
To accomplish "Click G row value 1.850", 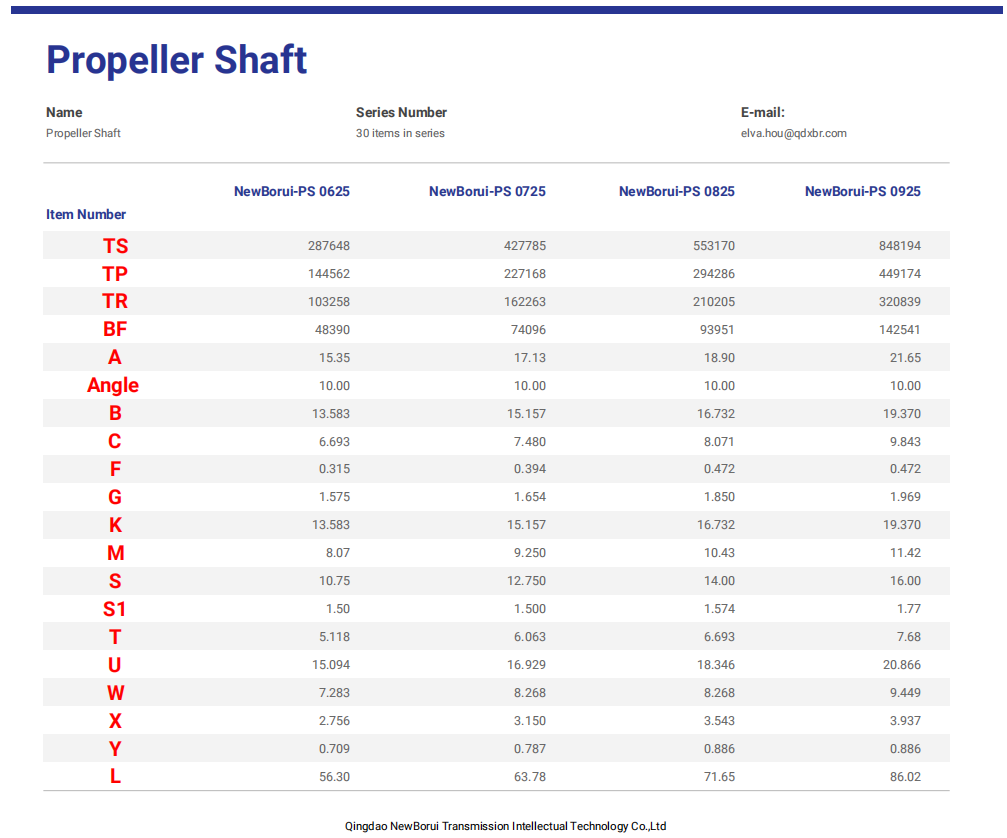I will point(719,497).
